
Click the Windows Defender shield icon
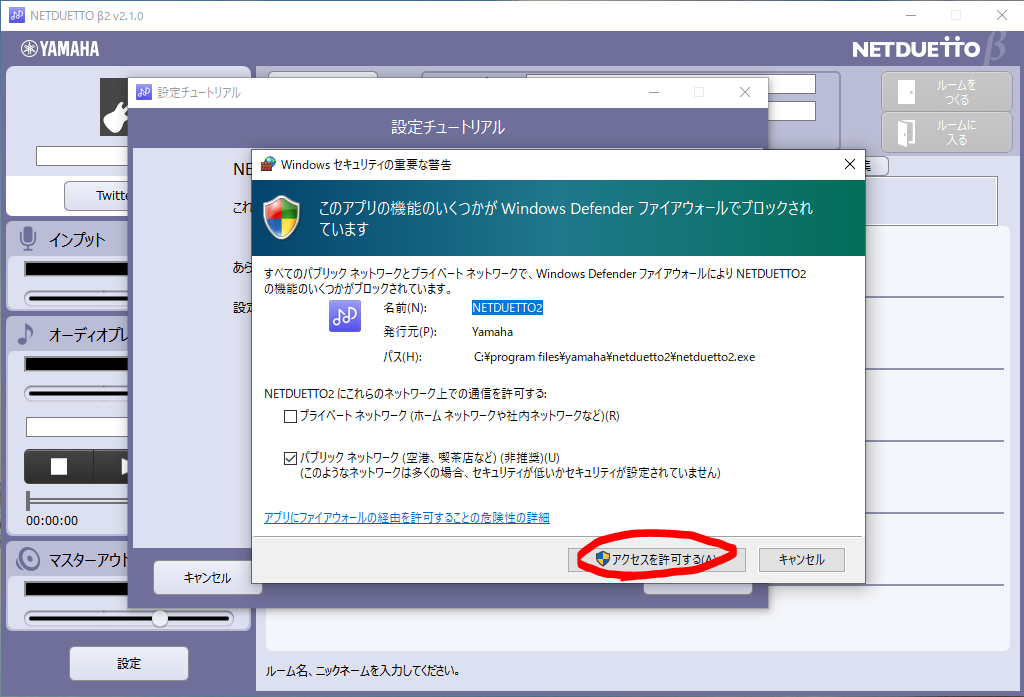[281, 218]
